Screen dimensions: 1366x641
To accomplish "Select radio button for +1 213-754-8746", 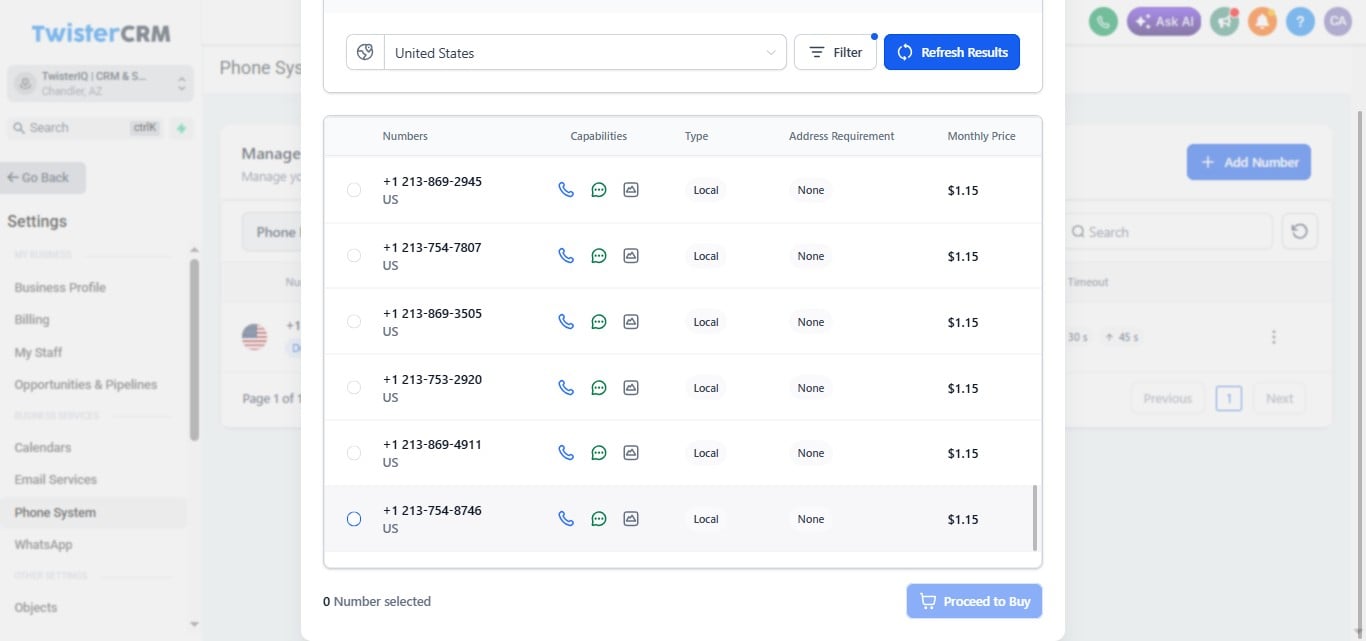I will (x=354, y=518).
